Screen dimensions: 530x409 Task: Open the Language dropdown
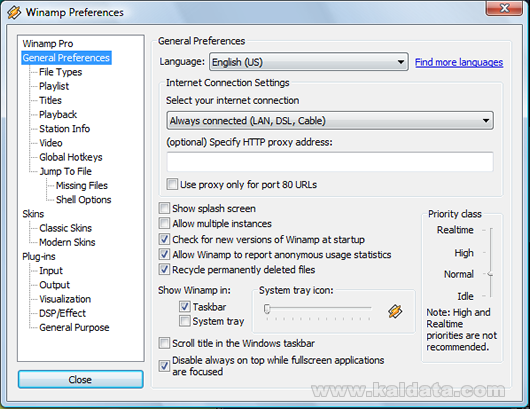pyautogui.click(x=309, y=62)
